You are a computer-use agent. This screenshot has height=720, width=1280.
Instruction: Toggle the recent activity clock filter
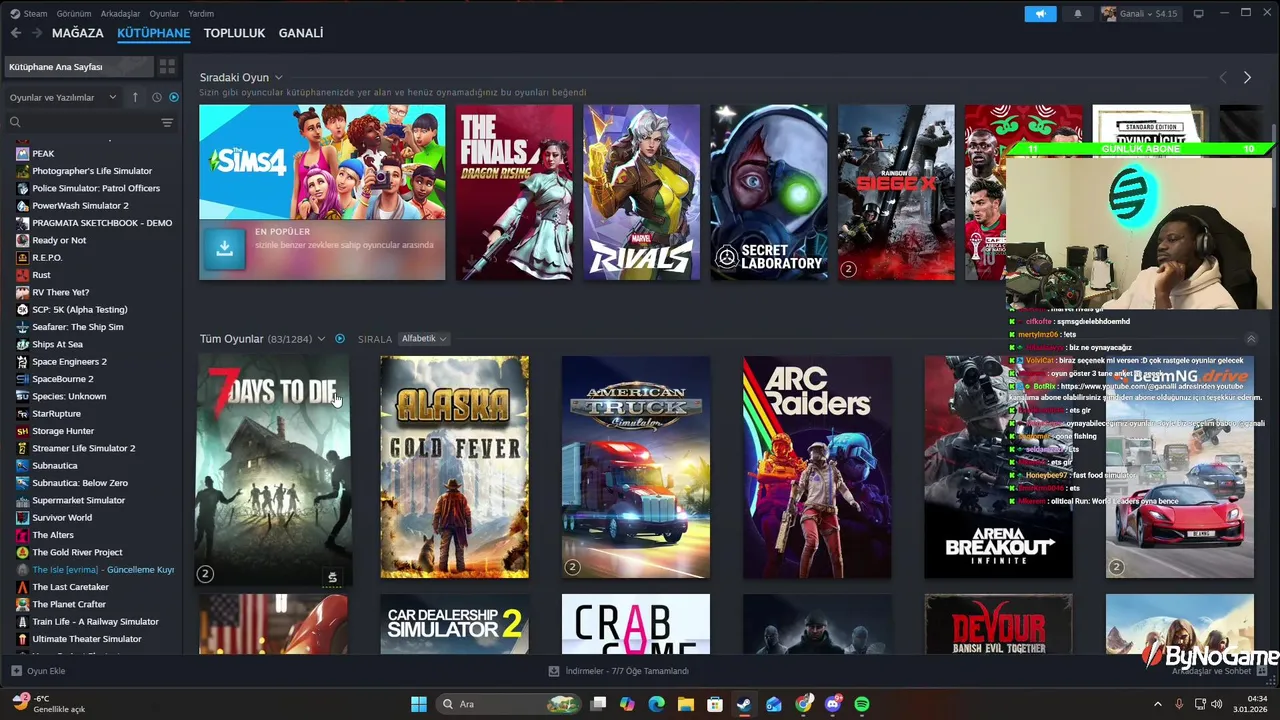[x=156, y=97]
